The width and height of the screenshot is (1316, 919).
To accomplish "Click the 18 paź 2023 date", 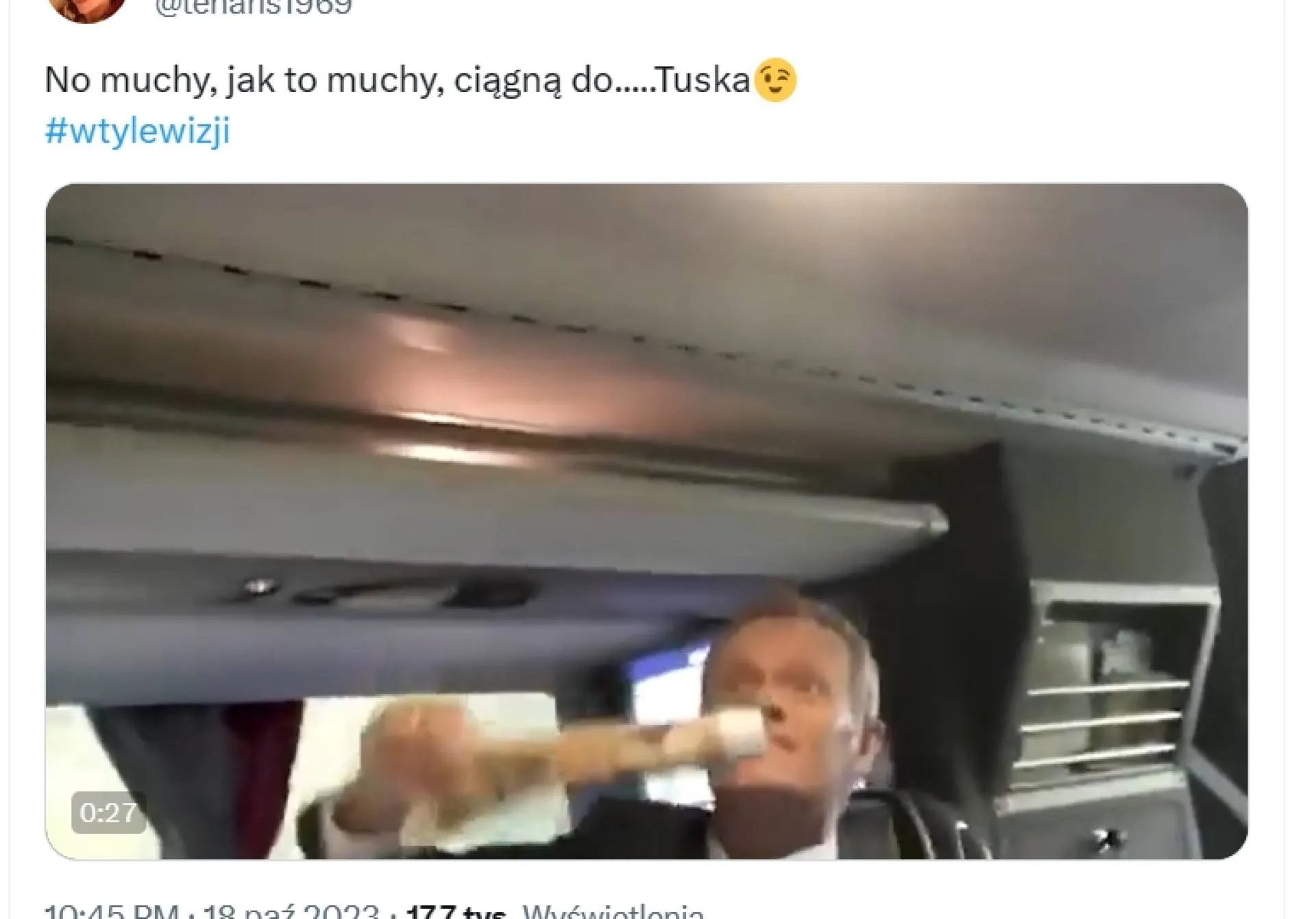I will click(x=291, y=912).
